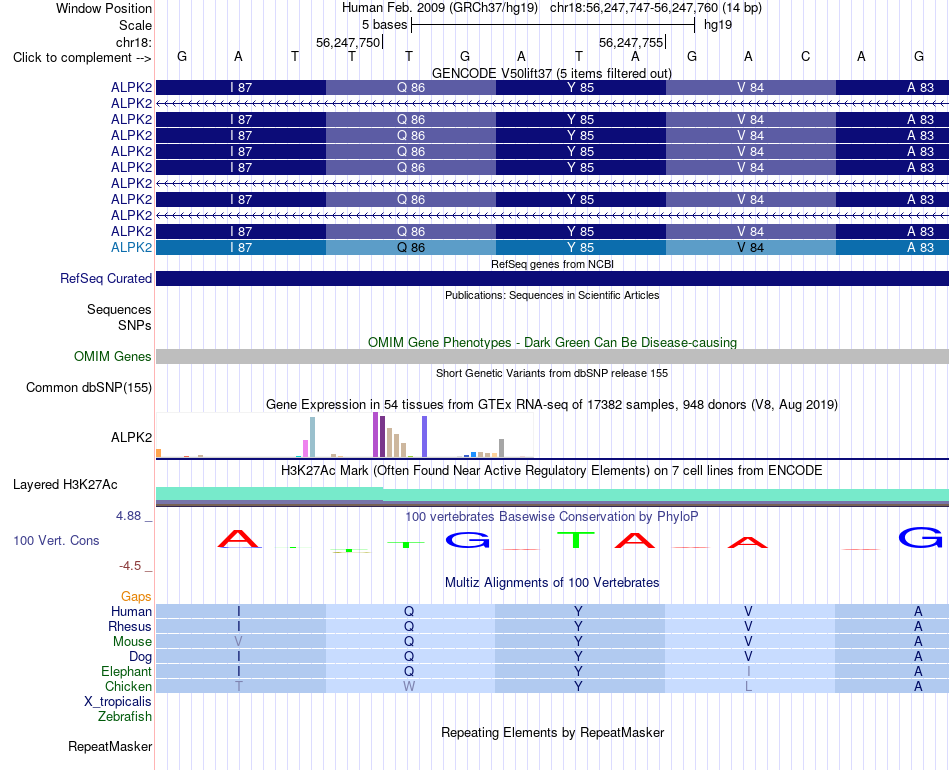The width and height of the screenshot is (950, 770).
Task: Click the ALPK2 label beside GTEx chart
Action: click(131, 437)
